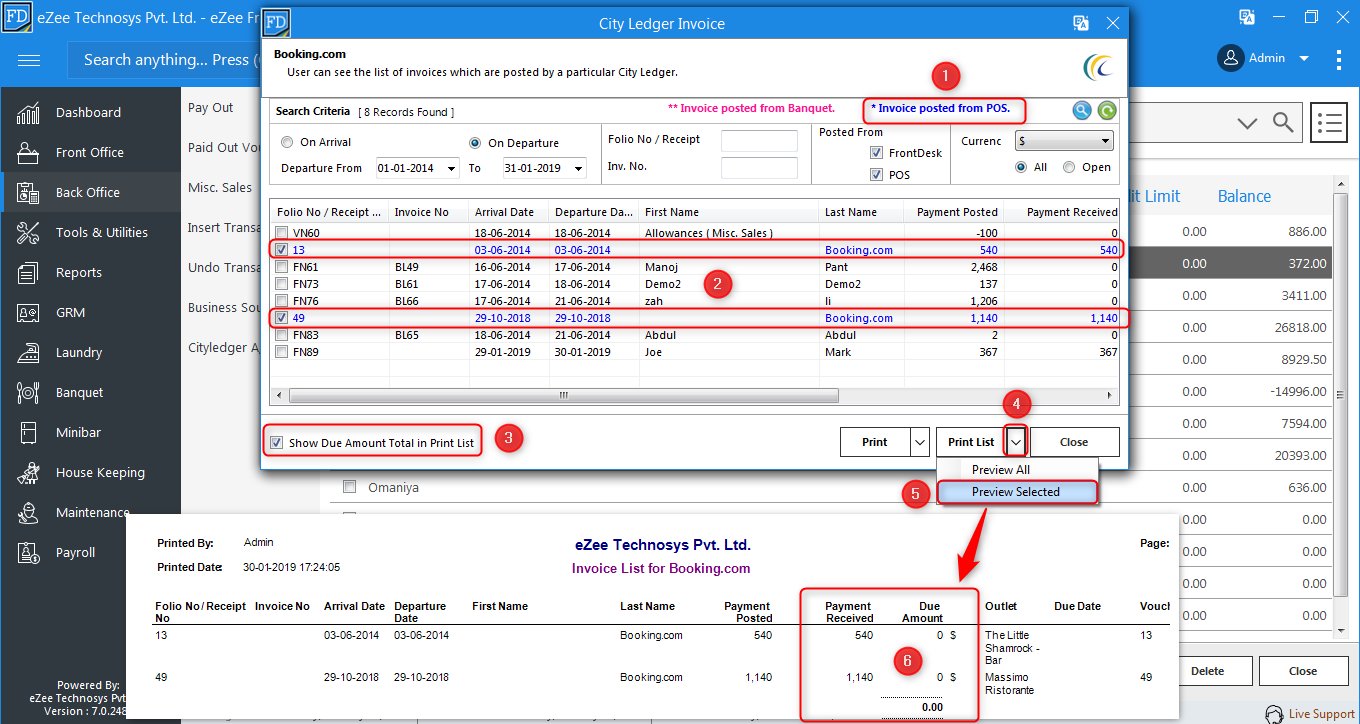The image size is (1360, 724).
Task: Choose Preview Selected from menu
Action: coord(1016,492)
